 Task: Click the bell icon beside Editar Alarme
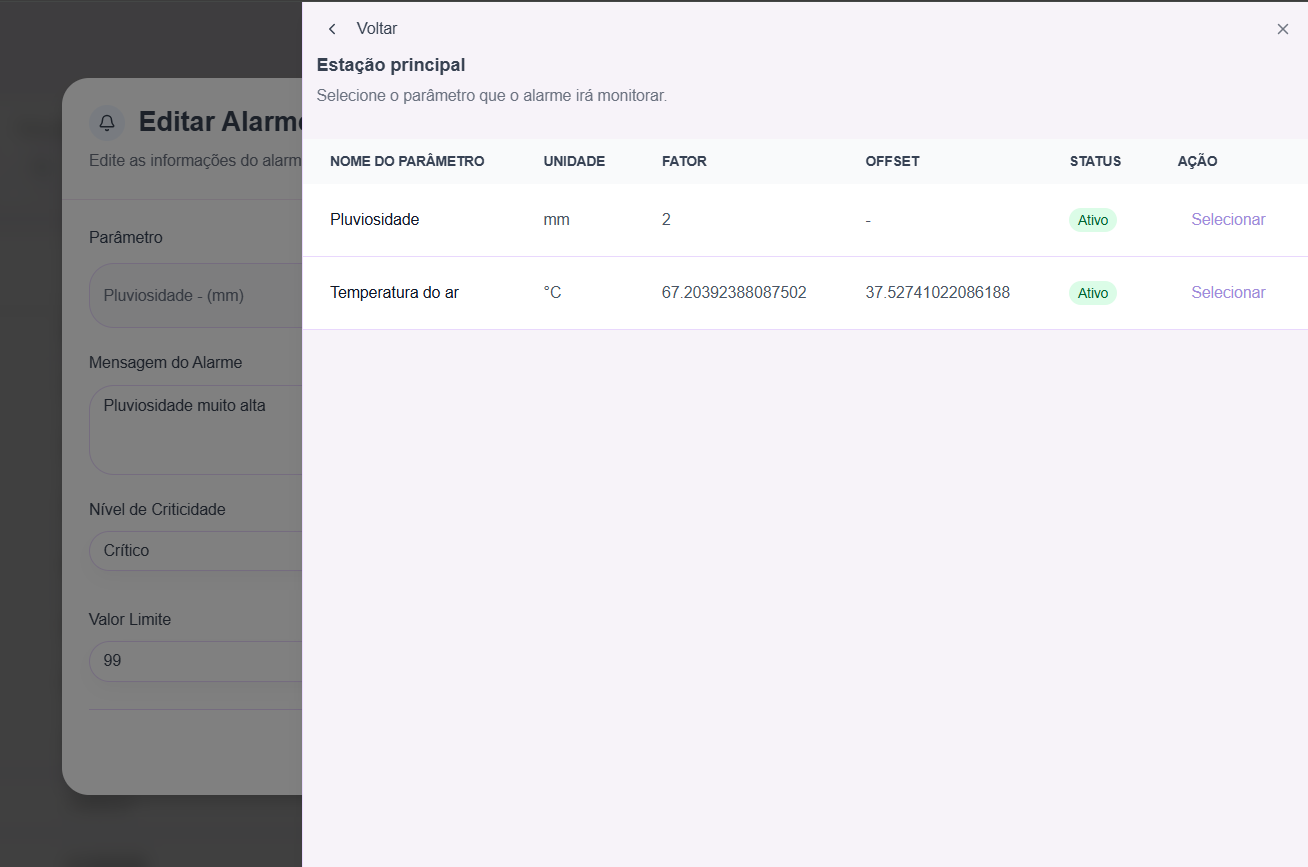tap(107, 122)
